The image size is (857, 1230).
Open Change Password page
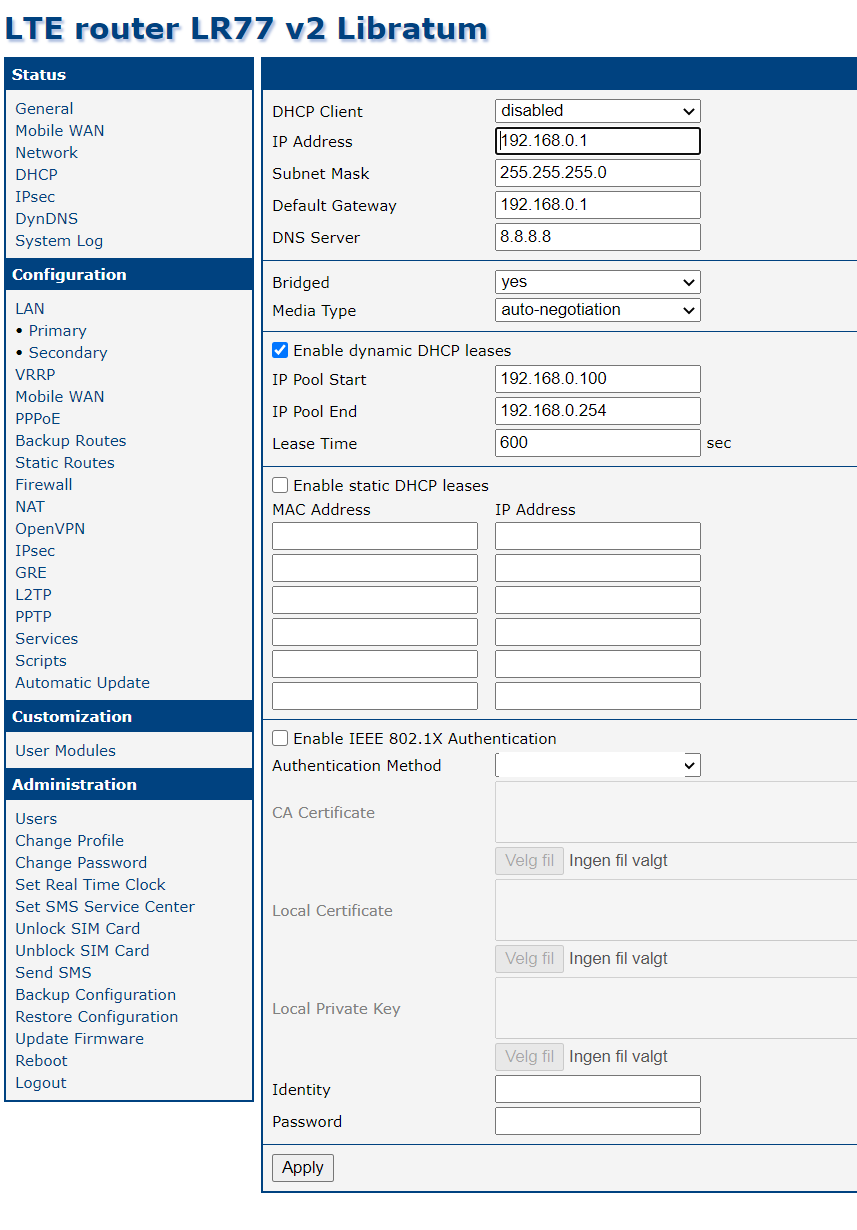coord(81,863)
